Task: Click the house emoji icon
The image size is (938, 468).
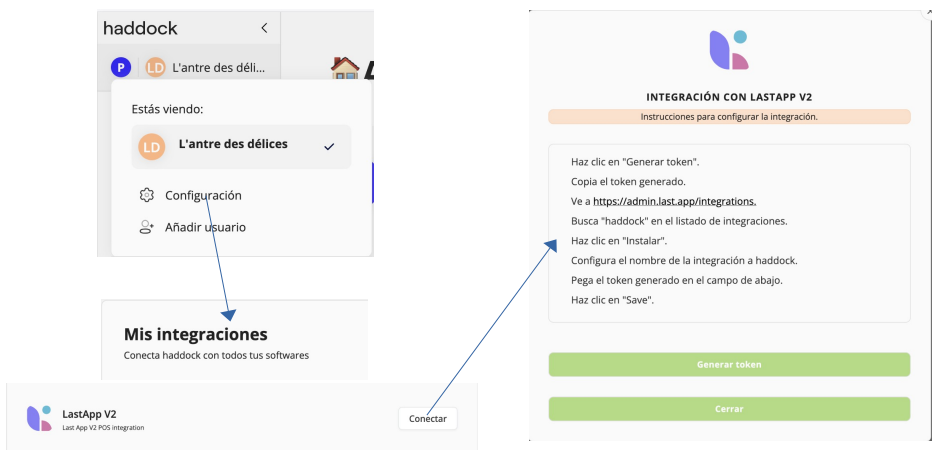Action: point(344,68)
